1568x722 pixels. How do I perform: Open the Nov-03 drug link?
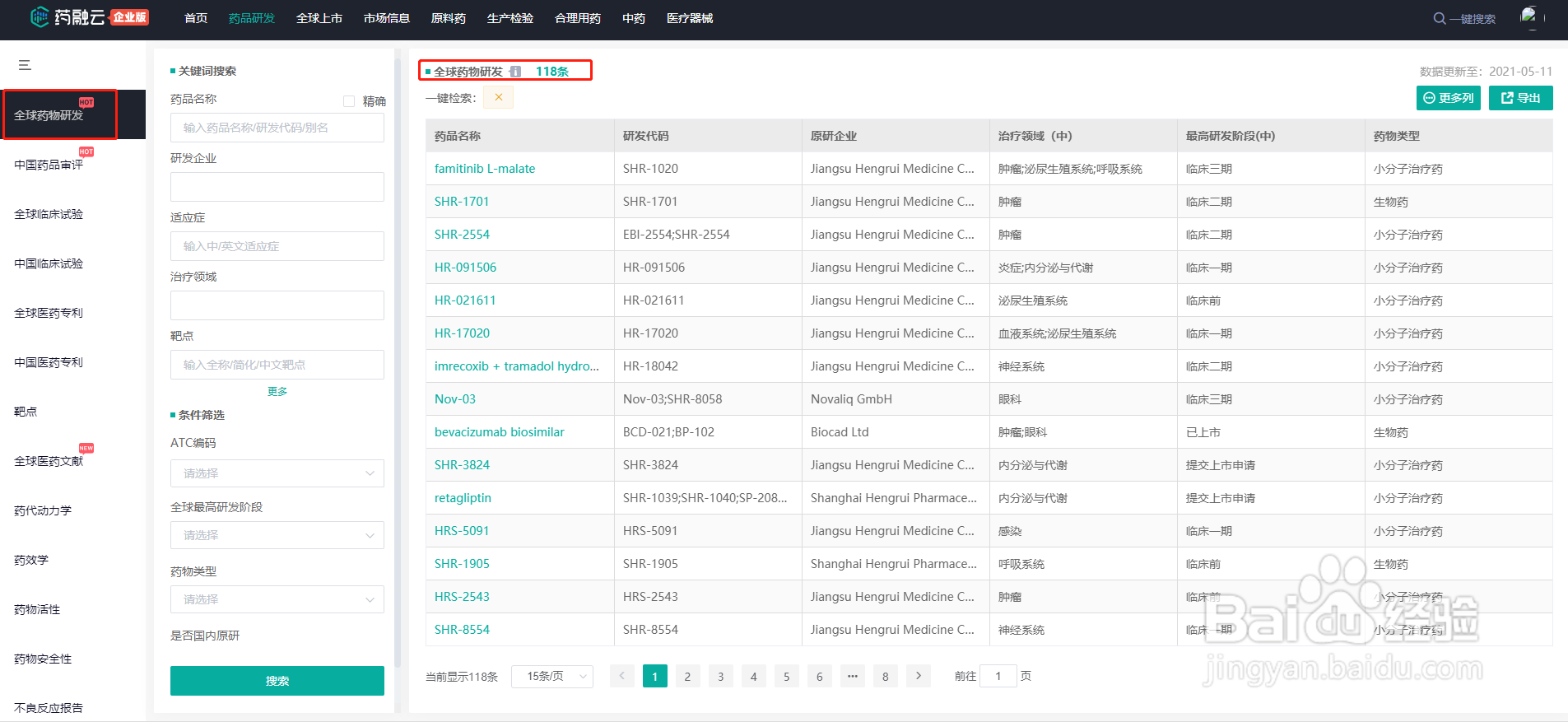[x=455, y=399]
